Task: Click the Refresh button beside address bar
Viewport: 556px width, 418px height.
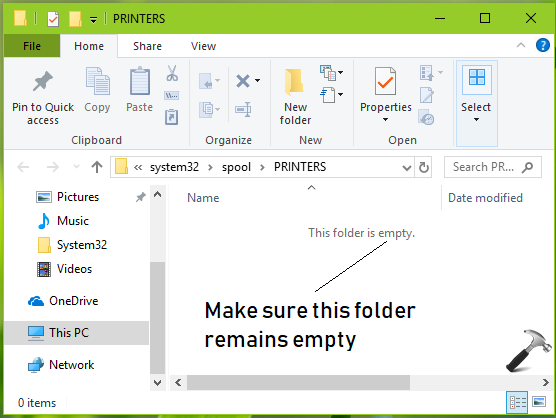Action: [424, 167]
